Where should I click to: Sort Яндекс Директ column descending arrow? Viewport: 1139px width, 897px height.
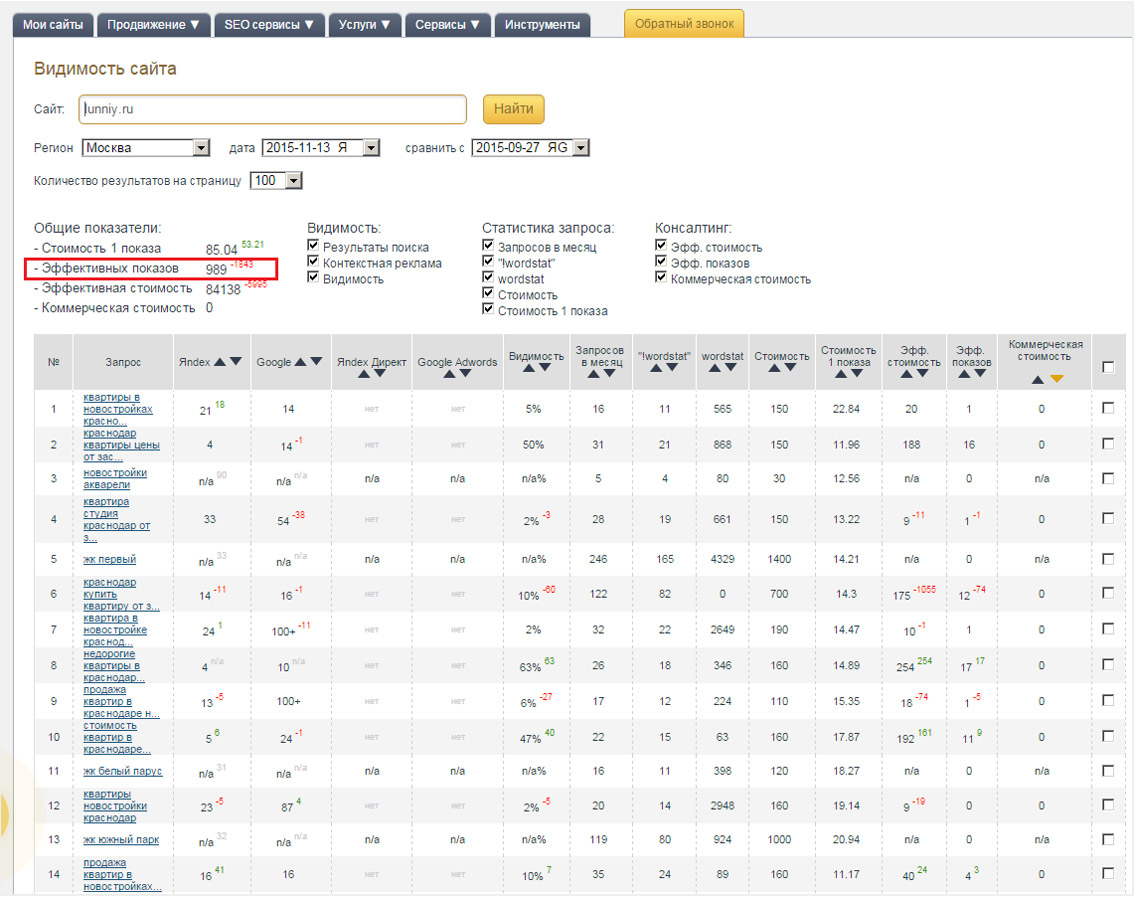pos(380,374)
